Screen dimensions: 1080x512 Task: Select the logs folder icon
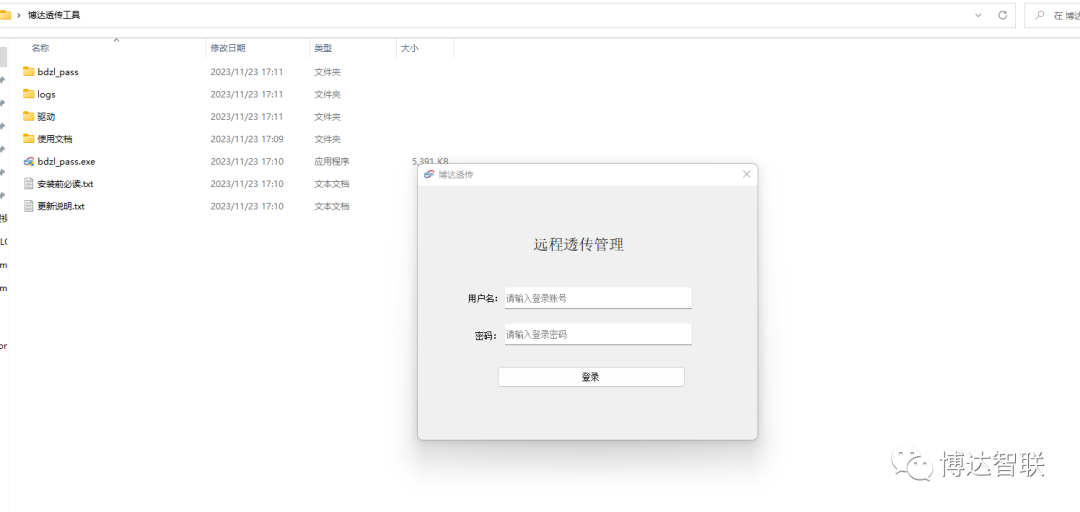[28, 94]
